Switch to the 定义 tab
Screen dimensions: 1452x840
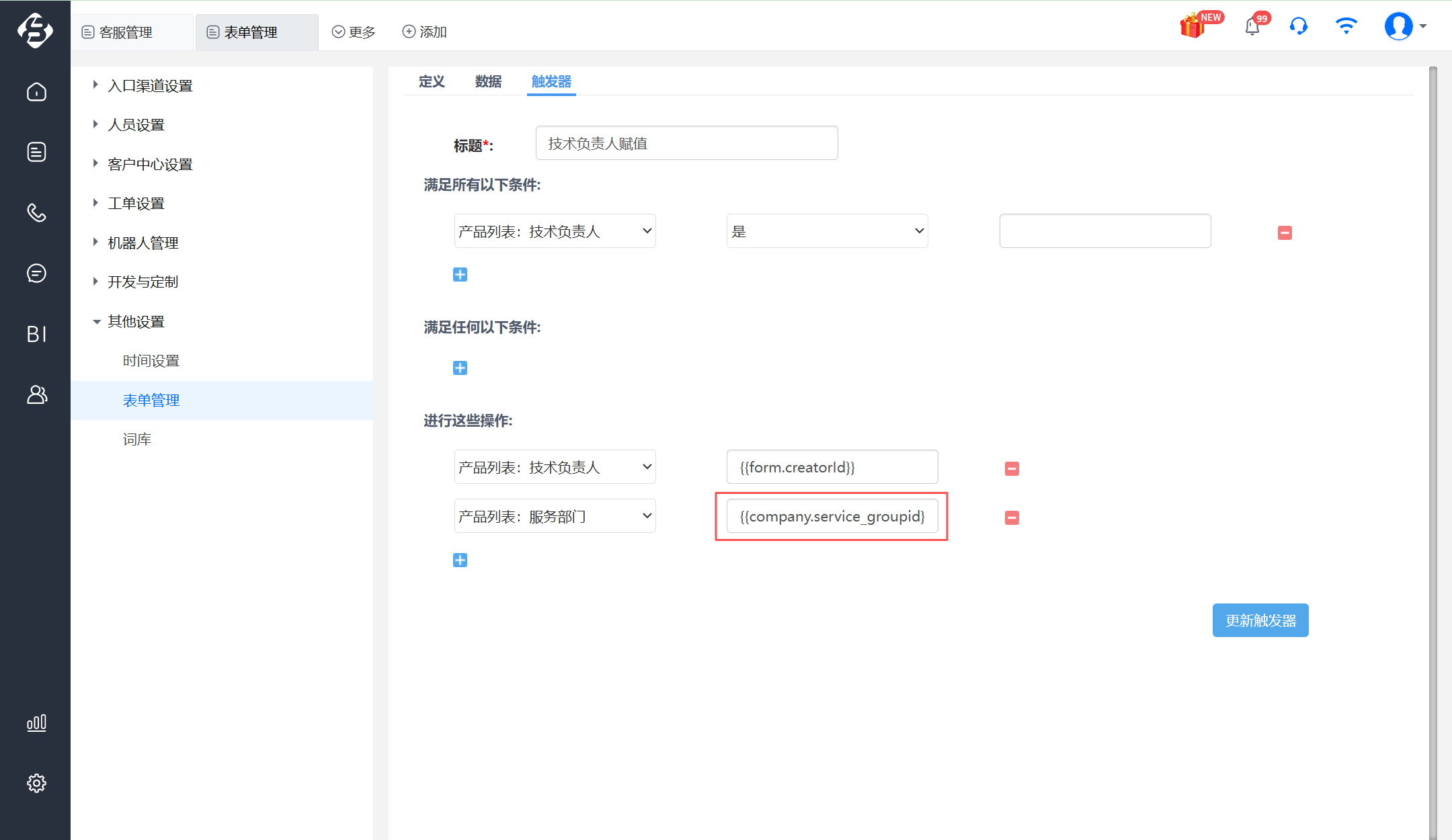pyautogui.click(x=432, y=81)
